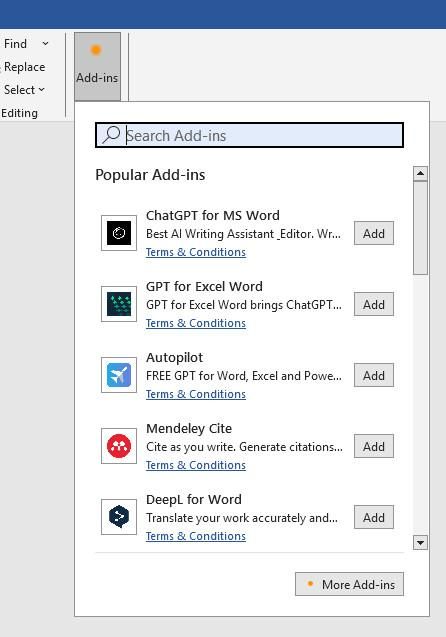
Task: Click the Search Add-ins input field
Action: [x=249, y=135]
